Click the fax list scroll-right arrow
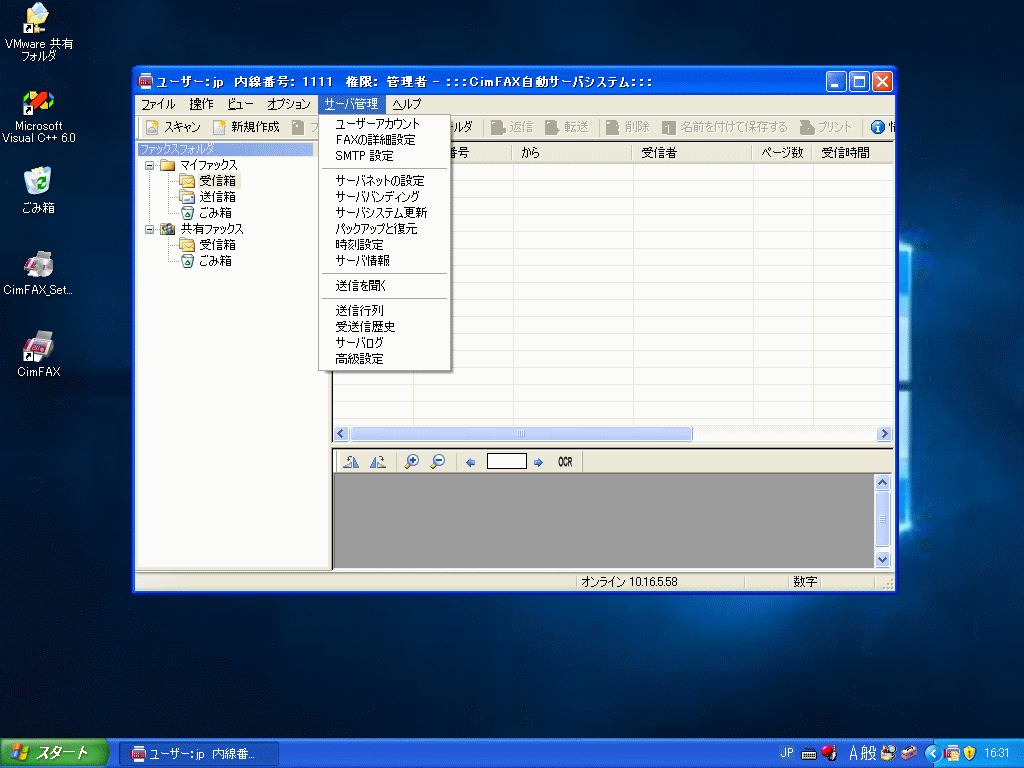1024x768 pixels. click(x=884, y=434)
